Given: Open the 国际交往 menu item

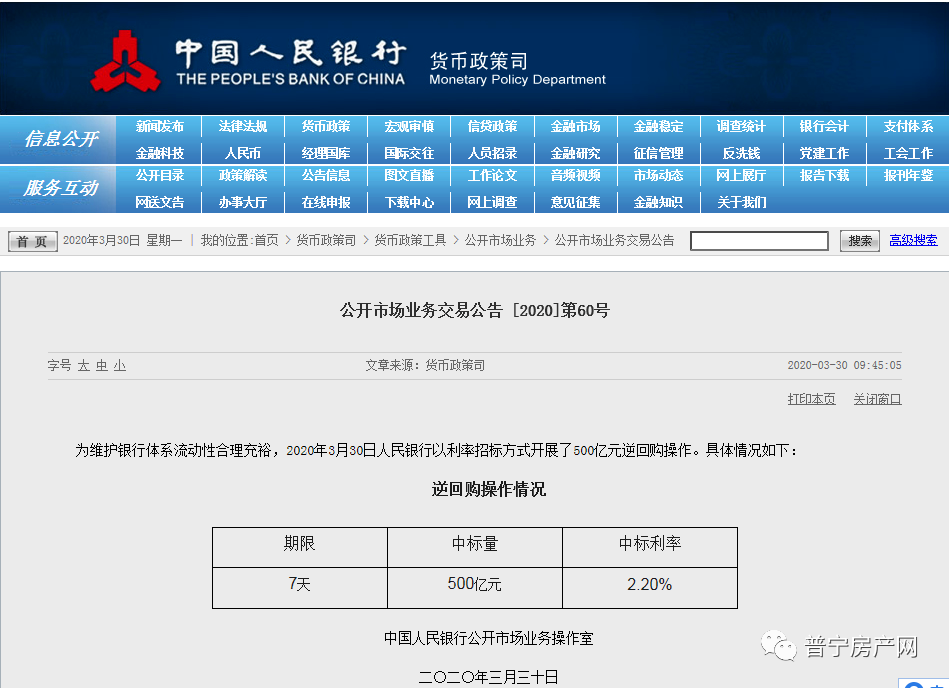Looking at the screenshot, I should click(409, 153).
